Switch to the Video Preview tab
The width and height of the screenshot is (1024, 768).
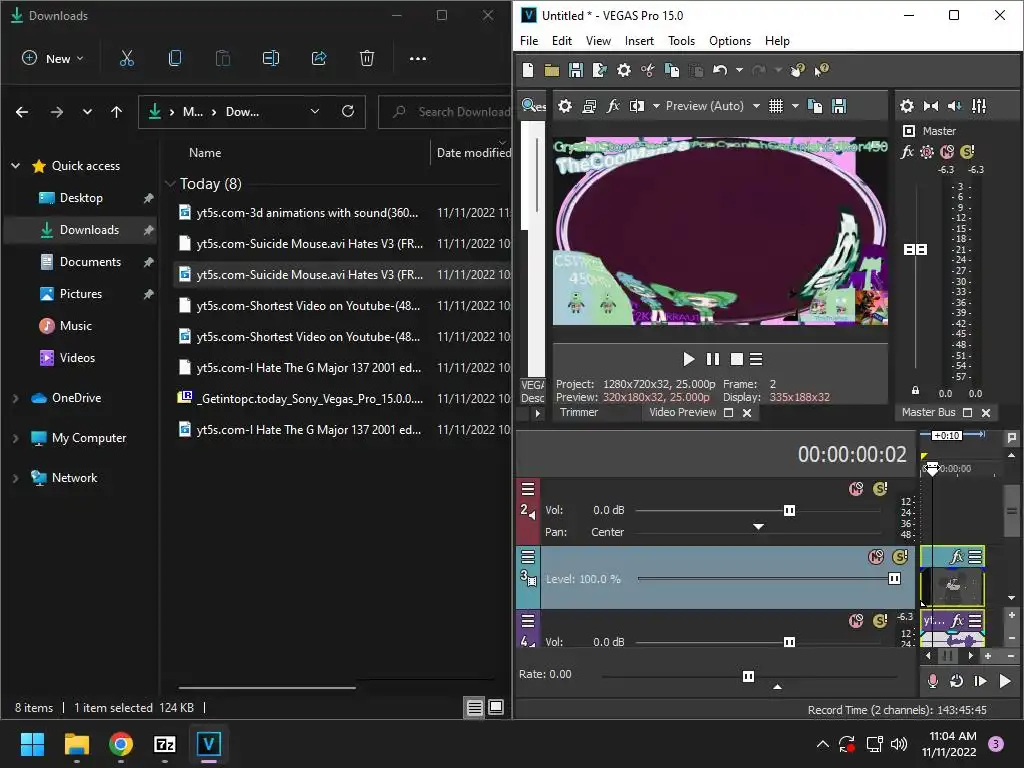(x=682, y=412)
